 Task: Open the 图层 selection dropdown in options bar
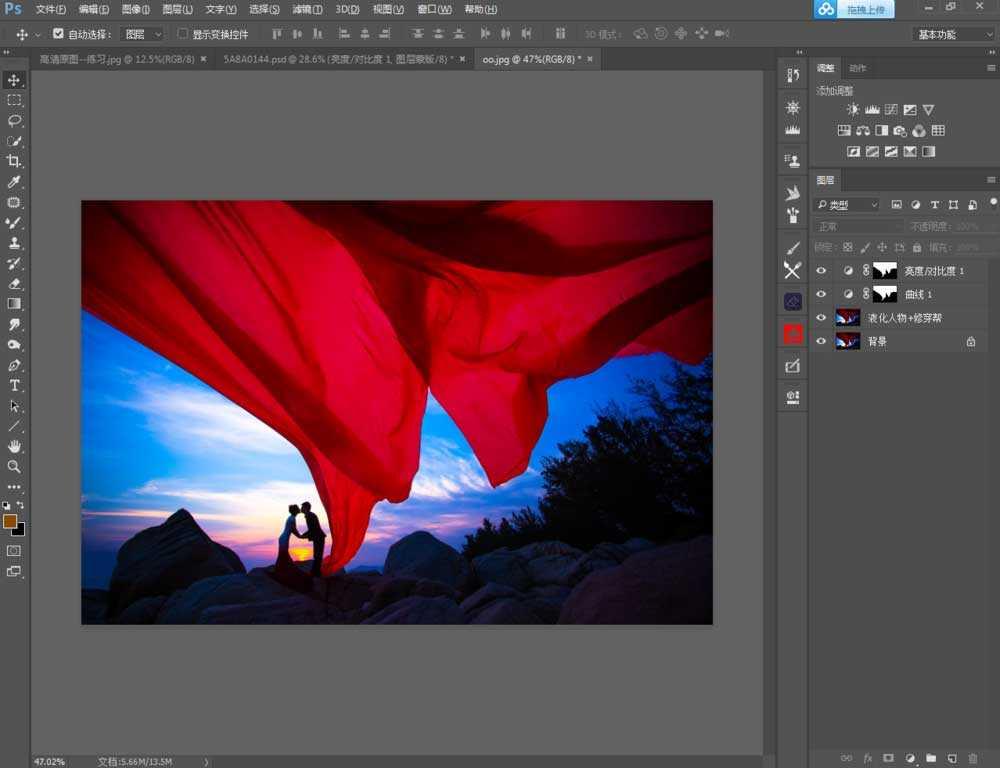(142, 33)
